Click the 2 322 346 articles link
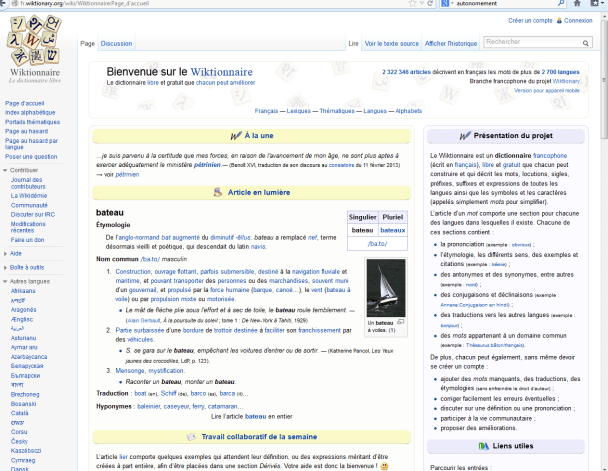 point(406,72)
